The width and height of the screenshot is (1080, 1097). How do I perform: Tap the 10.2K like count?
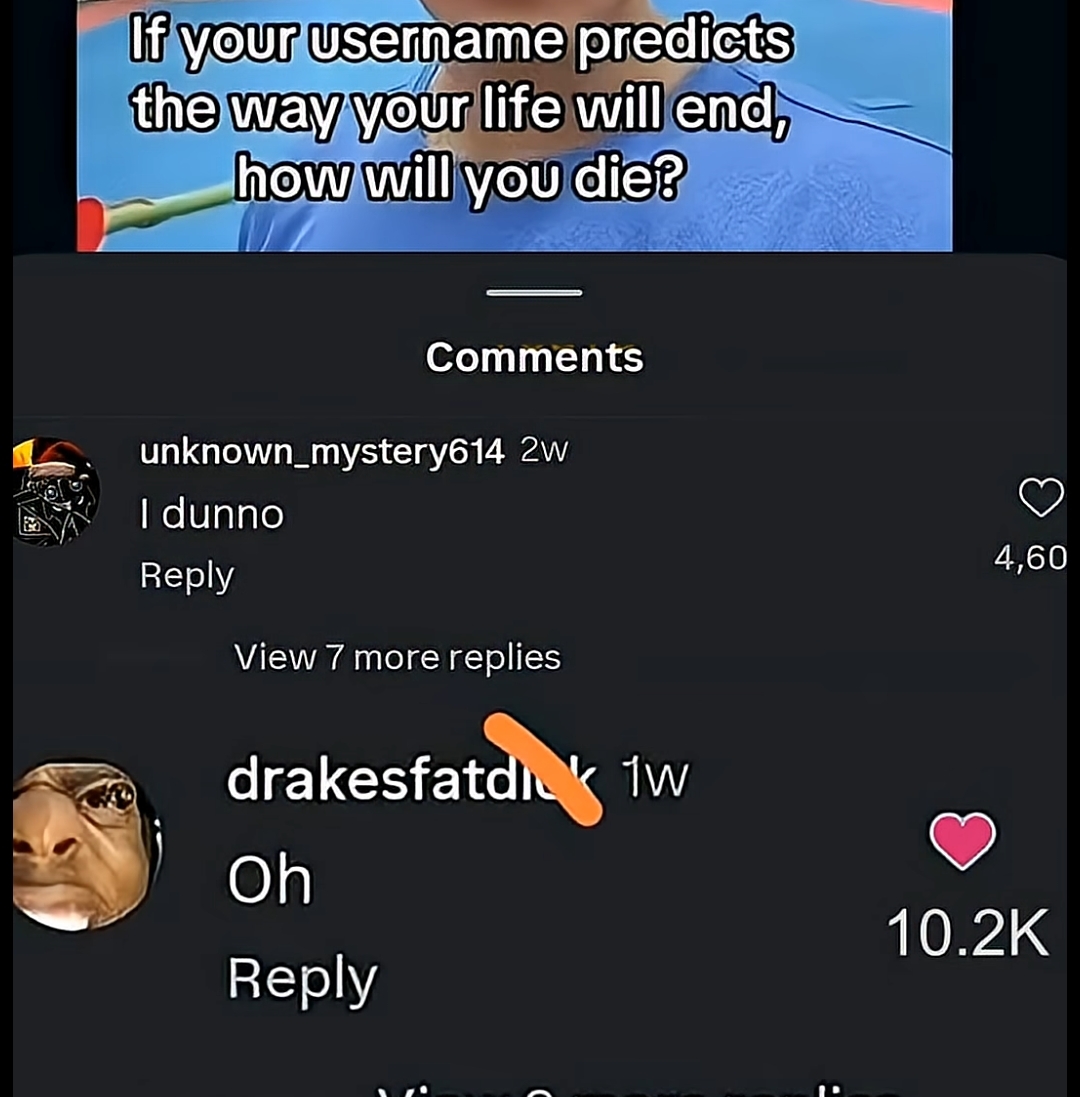pos(968,933)
